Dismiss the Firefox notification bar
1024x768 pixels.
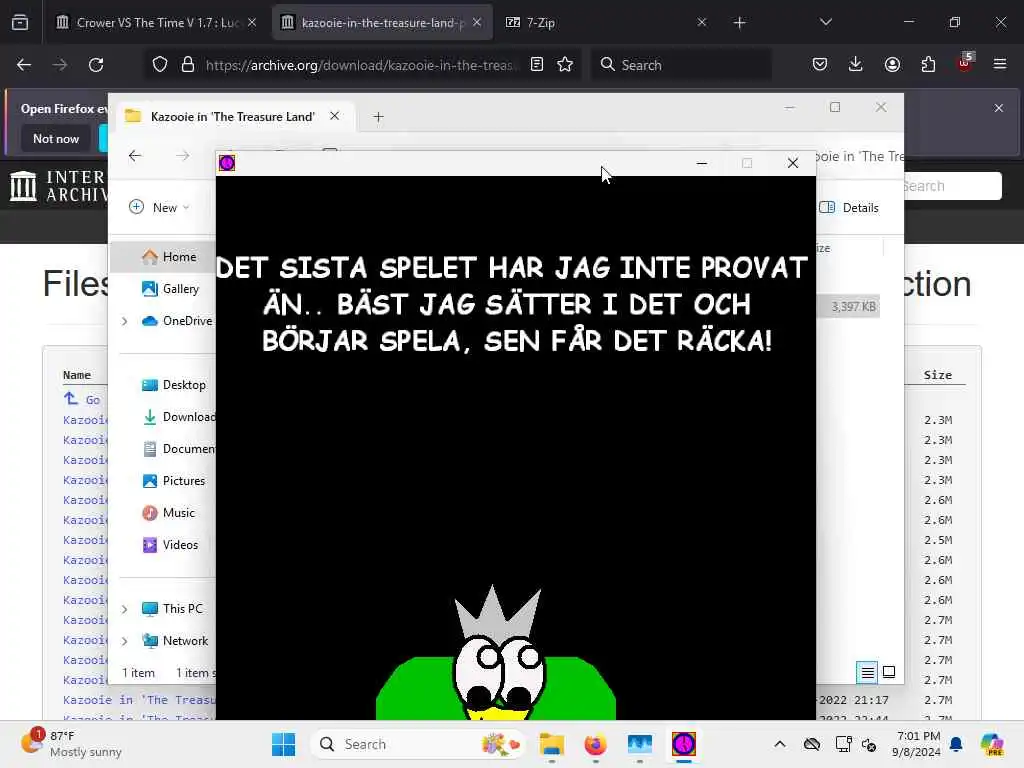[999, 108]
